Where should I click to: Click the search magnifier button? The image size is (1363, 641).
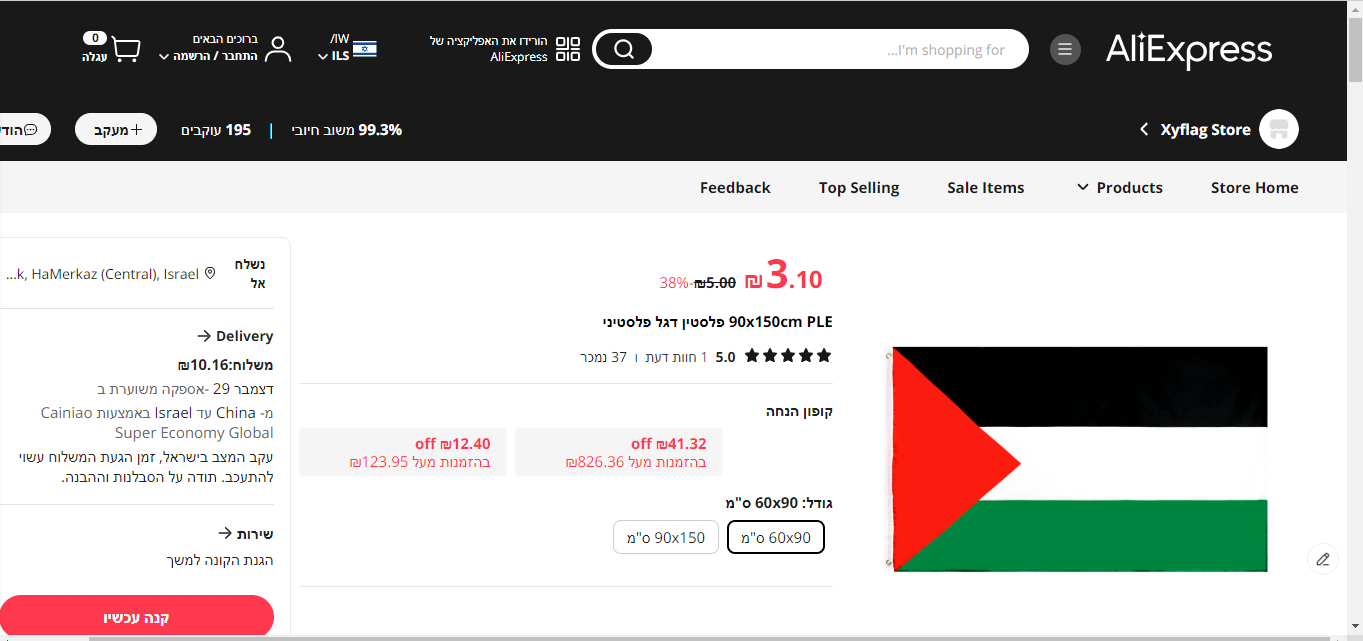click(x=624, y=49)
